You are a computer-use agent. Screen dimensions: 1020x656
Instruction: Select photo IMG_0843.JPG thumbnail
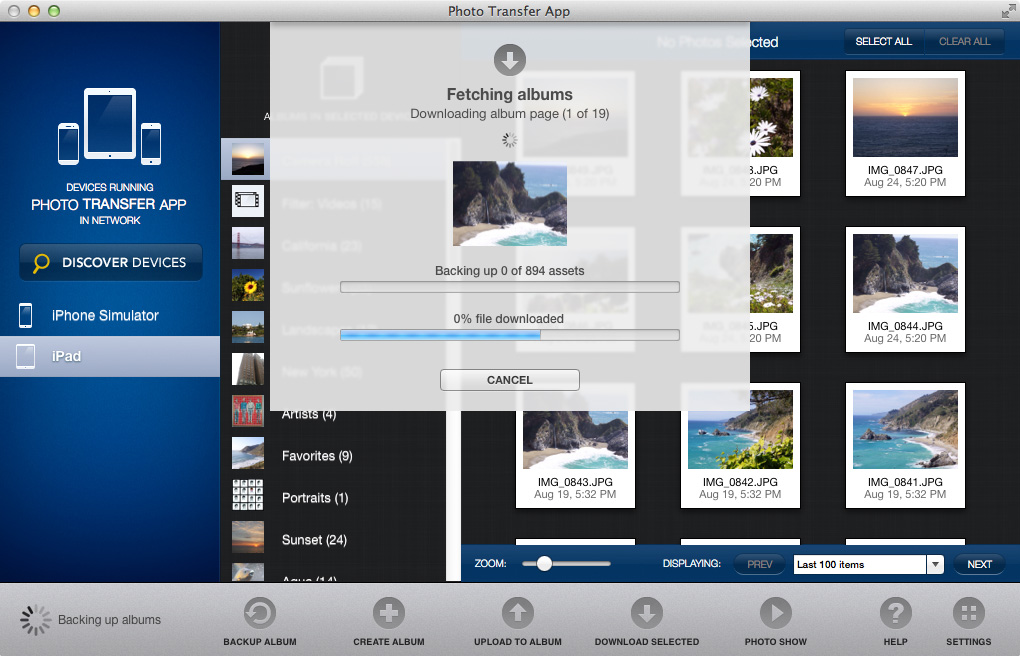pos(575,439)
